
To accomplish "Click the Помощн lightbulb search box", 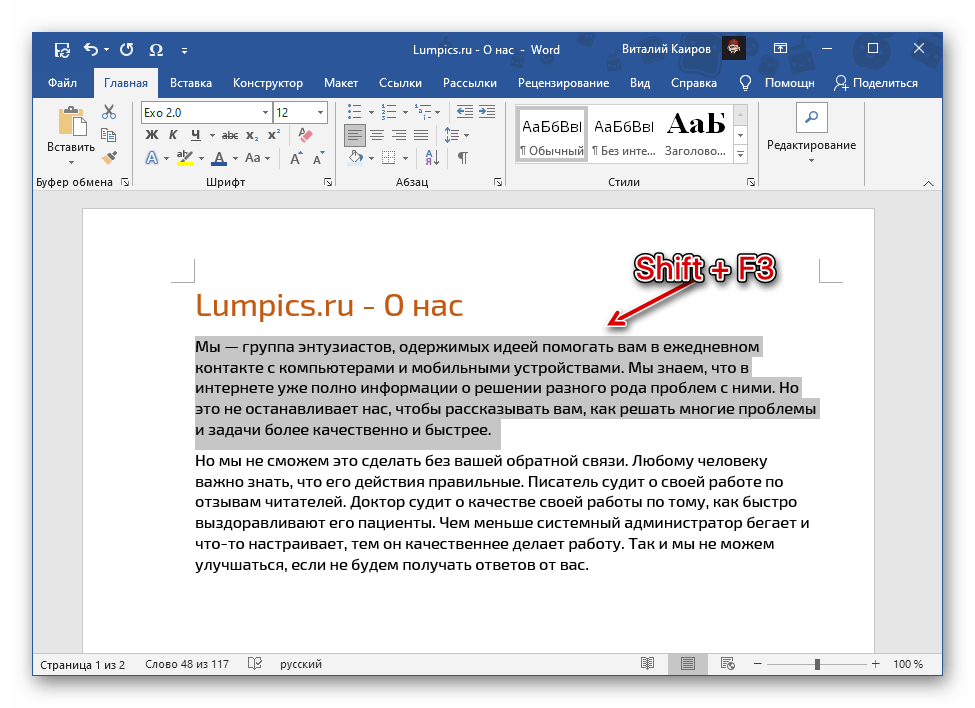I will (x=777, y=83).
